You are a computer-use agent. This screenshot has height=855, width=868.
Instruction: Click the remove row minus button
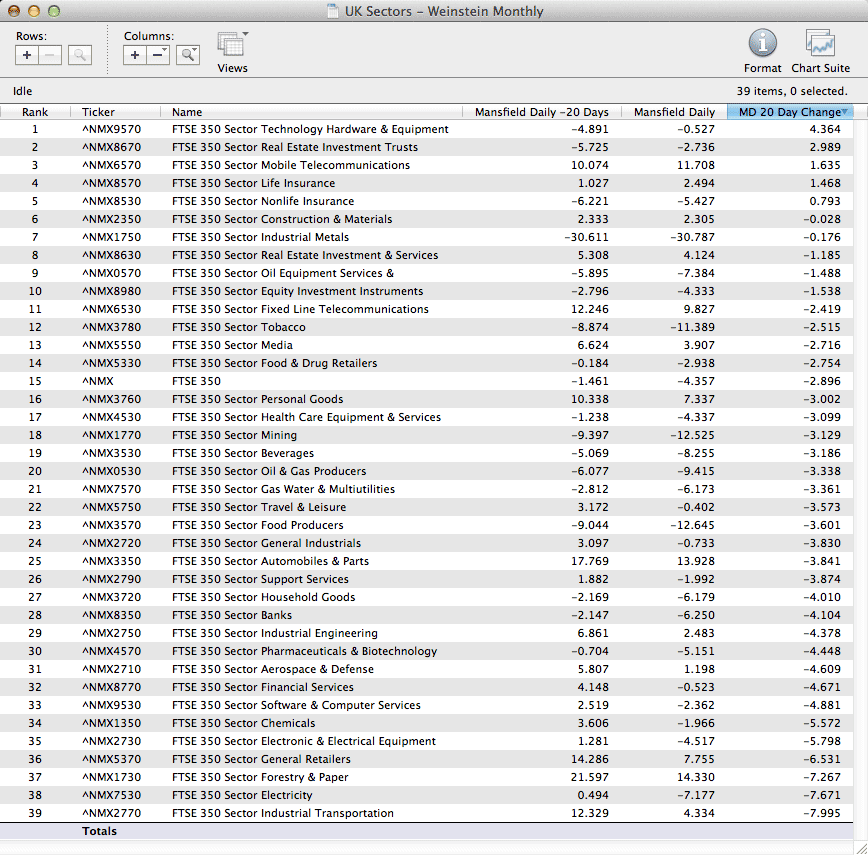[x=50, y=55]
